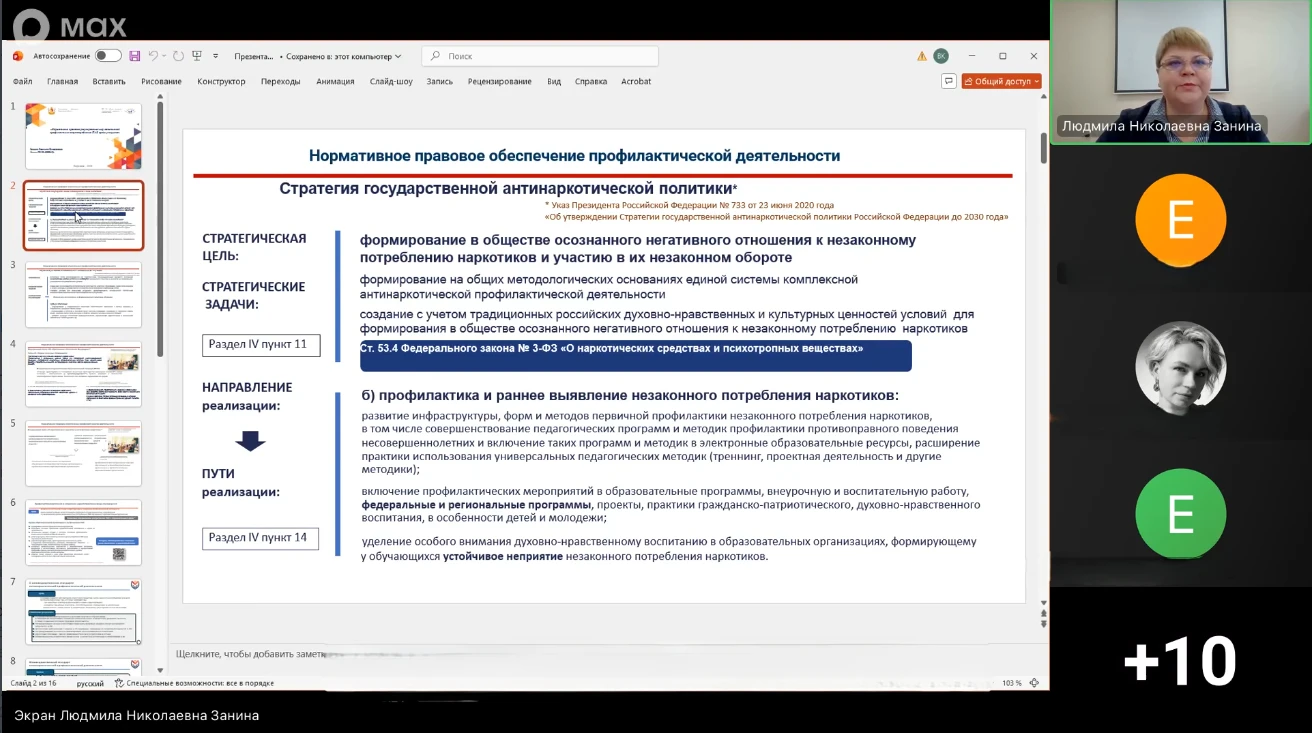This screenshot has width=1312, height=733.
Task: Click the русский language status button
Action: click(90, 683)
